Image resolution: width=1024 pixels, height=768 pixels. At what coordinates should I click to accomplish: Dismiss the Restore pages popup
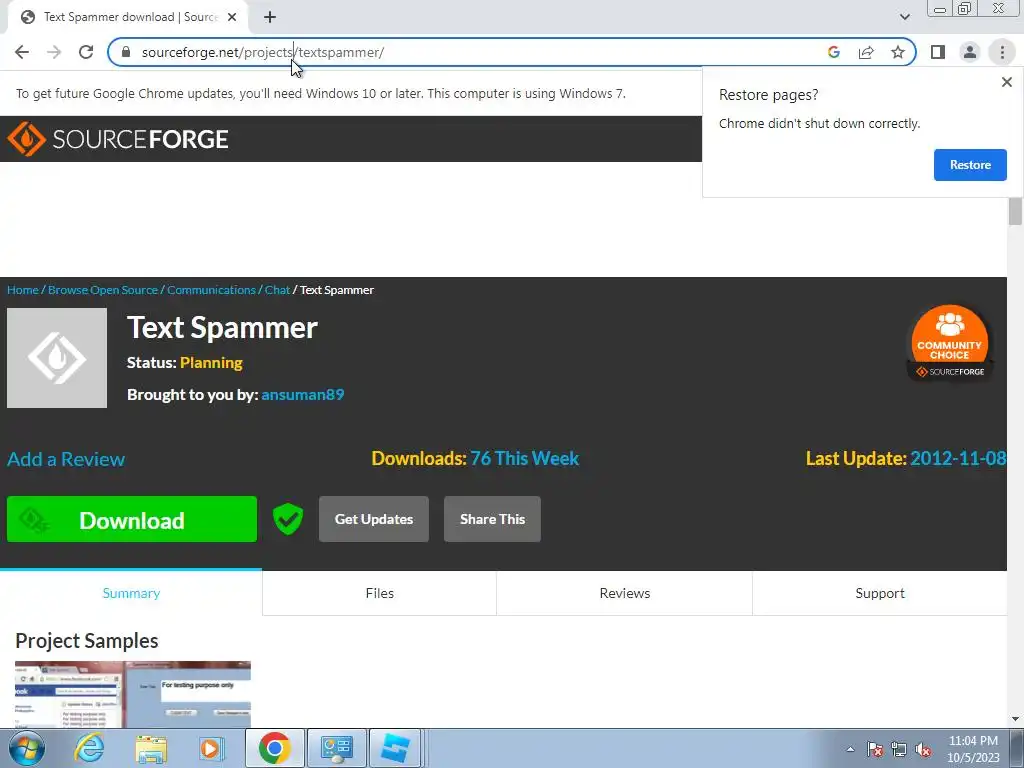(1006, 82)
